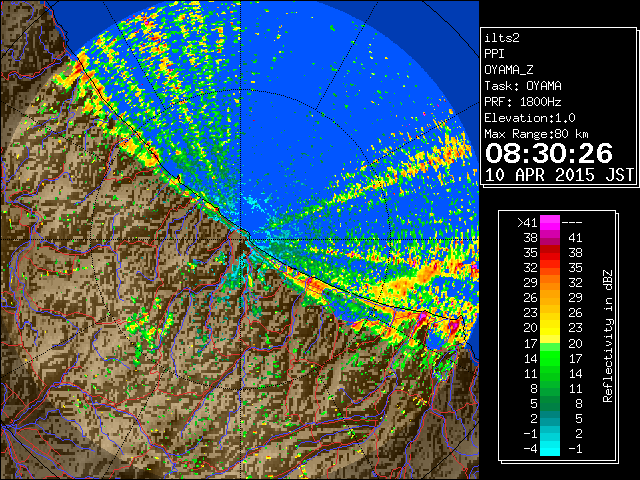Image resolution: width=640 pixels, height=480 pixels.
Task: Click the 'PPI' scan type text
Action: pos(494,54)
